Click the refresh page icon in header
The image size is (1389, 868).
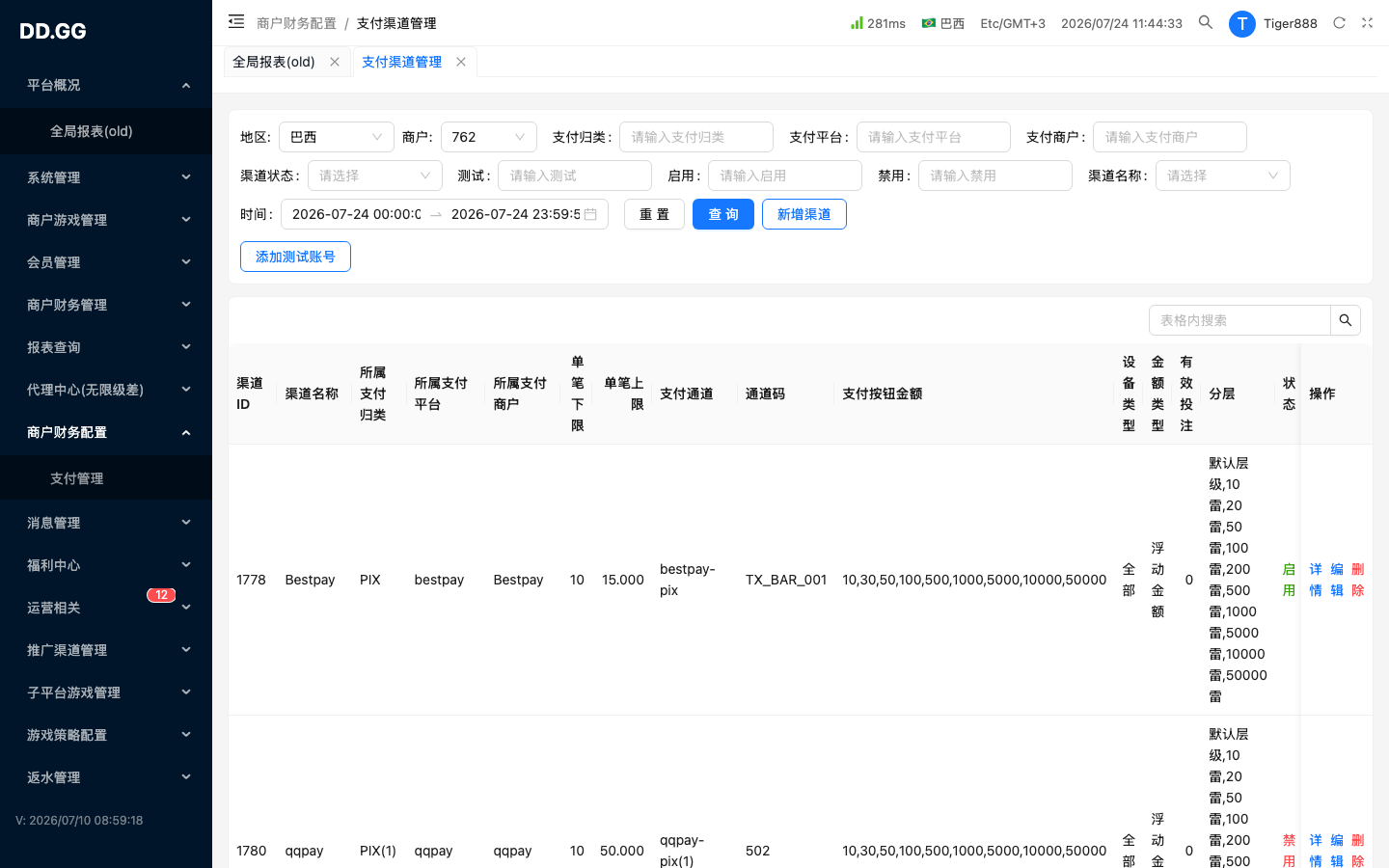(x=1339, y=22)
